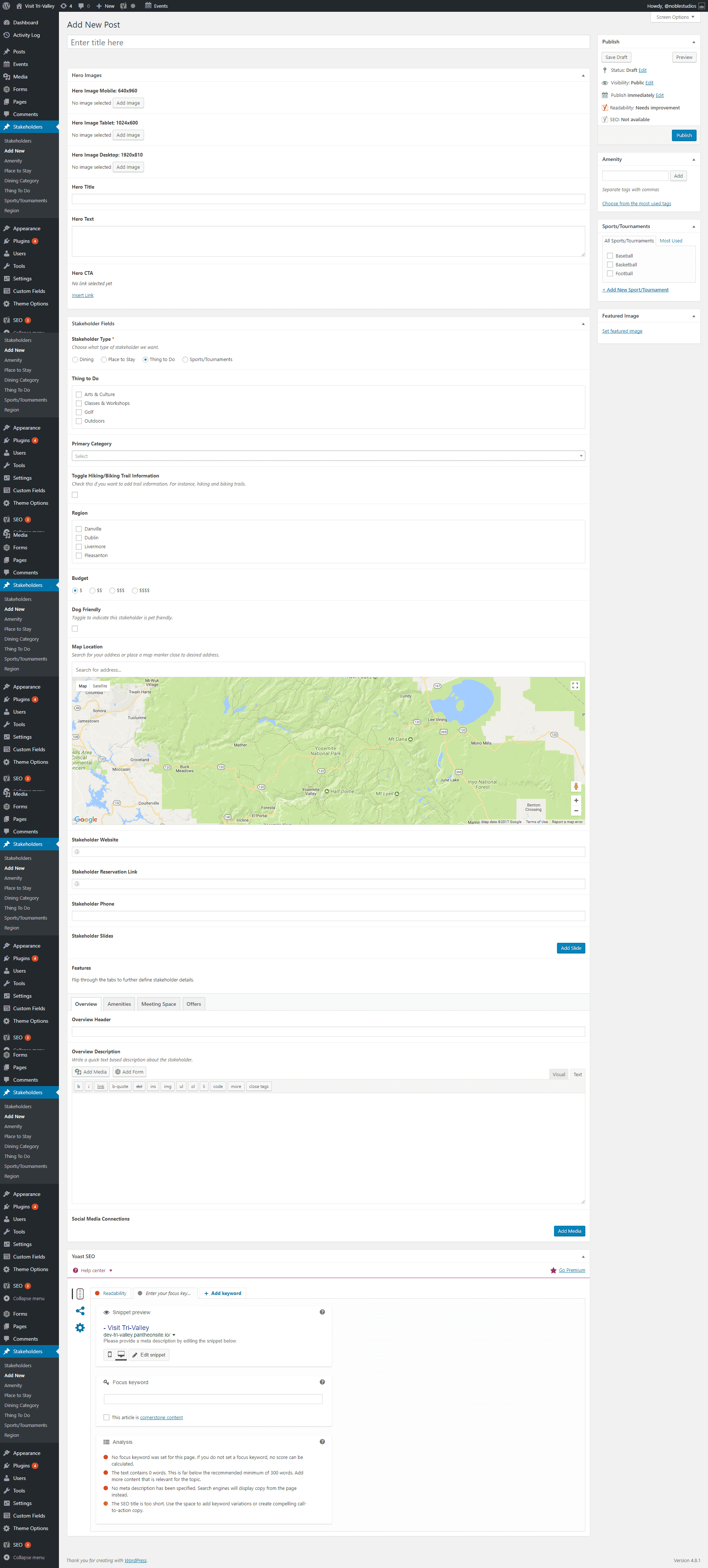Open the Yoast social share tab
The image size is (708, 1568).
pos(80,1310)
